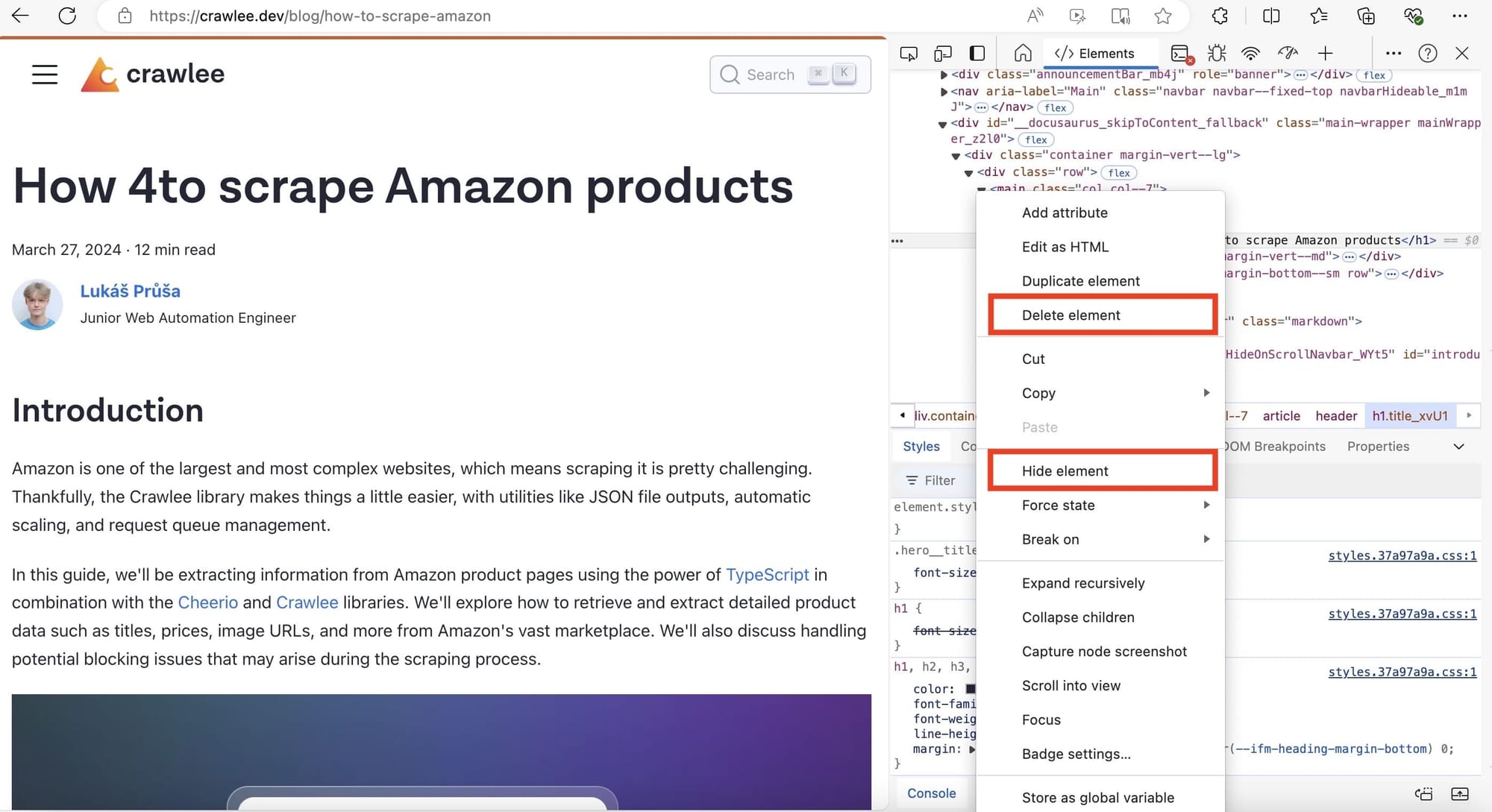The width and height of the screenshot is (1492, 812).
Task: Choose Hide element from the context menu
Action: coord(1065,470)
